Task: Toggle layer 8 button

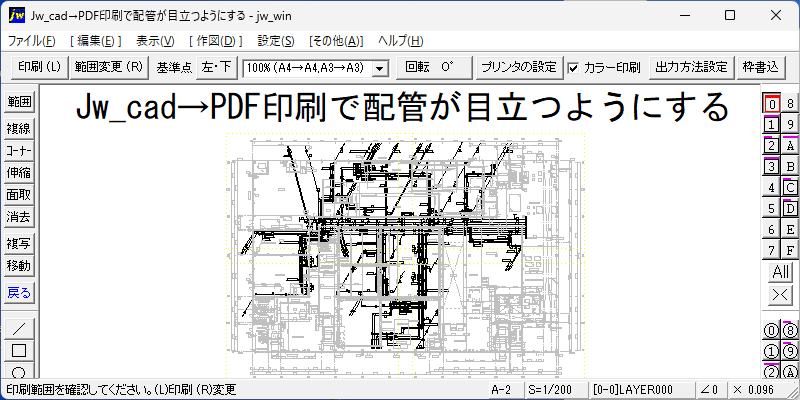Action: 790,104
